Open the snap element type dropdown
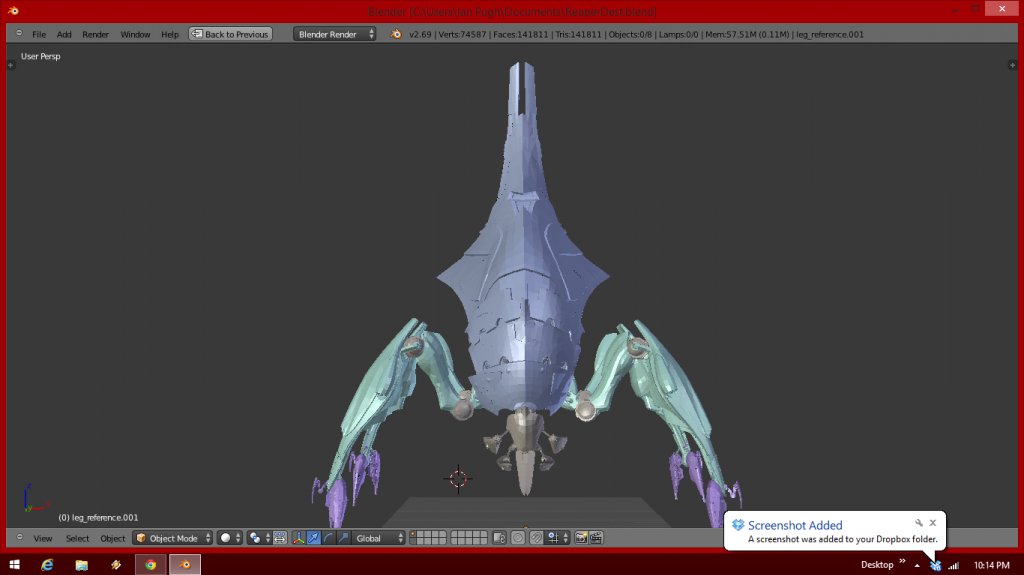1024x575 pixels. pyautogui.click(x=557, y=538)
